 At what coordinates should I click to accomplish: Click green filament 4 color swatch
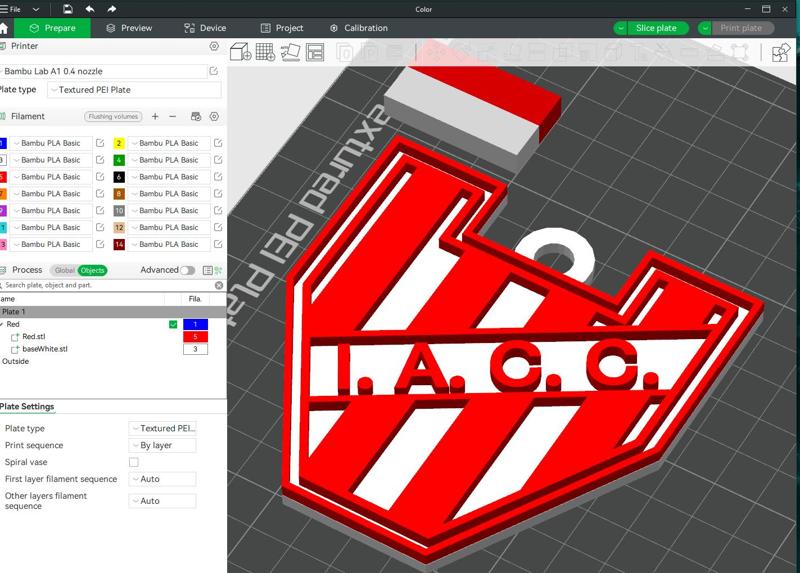coord(118,160)
